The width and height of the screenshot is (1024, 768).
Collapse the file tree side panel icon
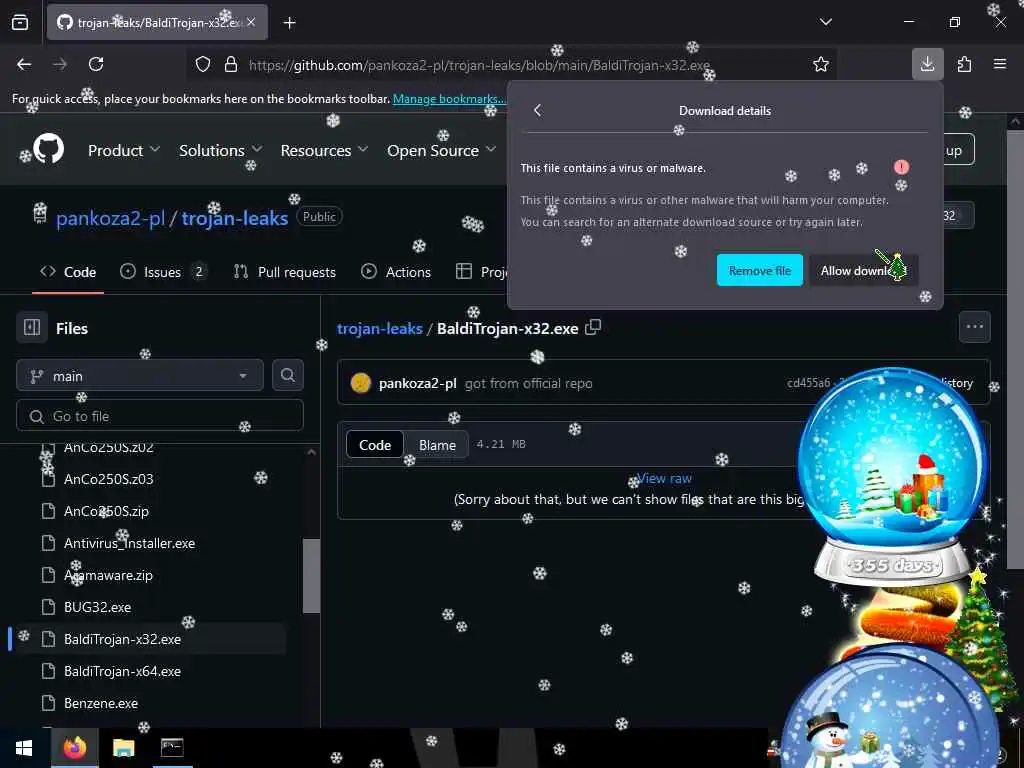[32, 327]
